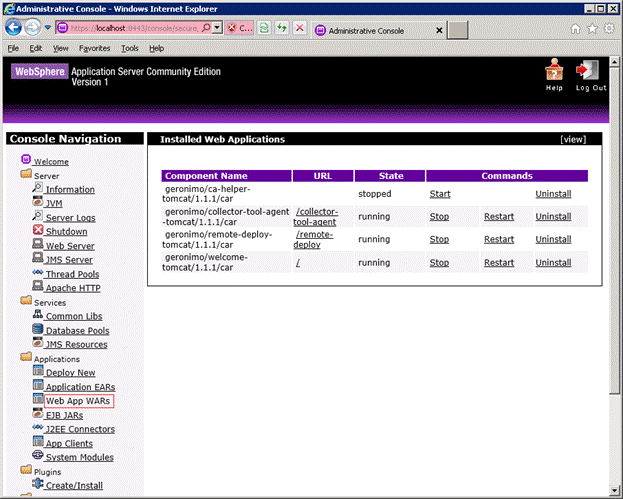Click the JMS Server icon
This screenshot has width=623, height=499.
pyautogui.click(x=38, y=257)
